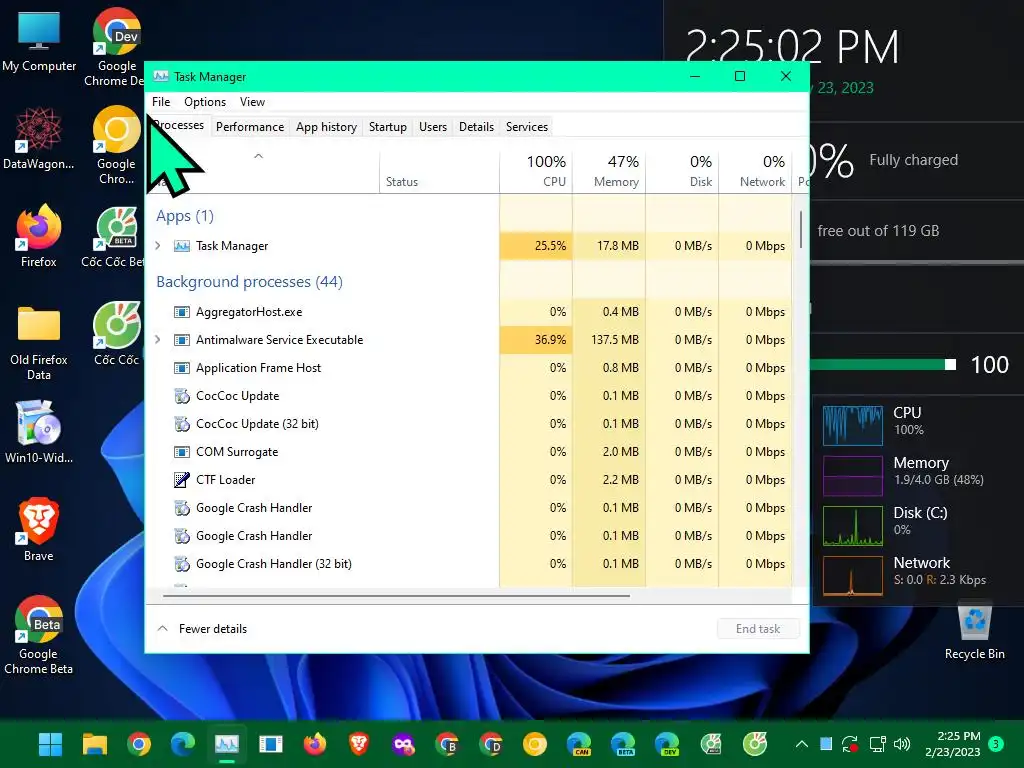Click the 137.5 MB memory cell
1024x768 pixels.
click(x=609, y=340)
